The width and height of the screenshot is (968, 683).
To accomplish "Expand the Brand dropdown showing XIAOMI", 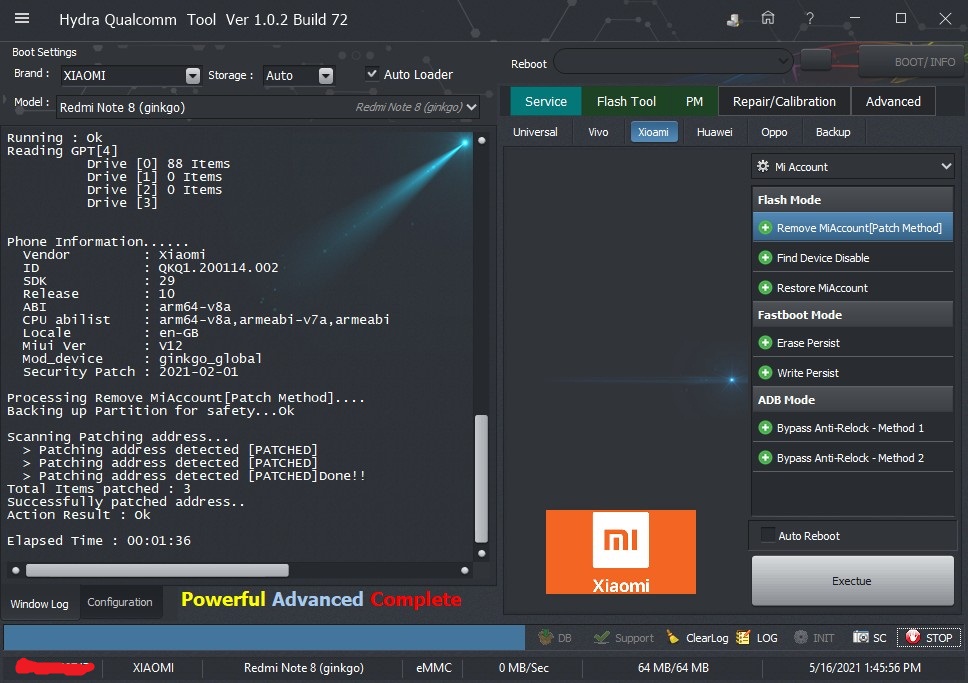I will [193, 75].
